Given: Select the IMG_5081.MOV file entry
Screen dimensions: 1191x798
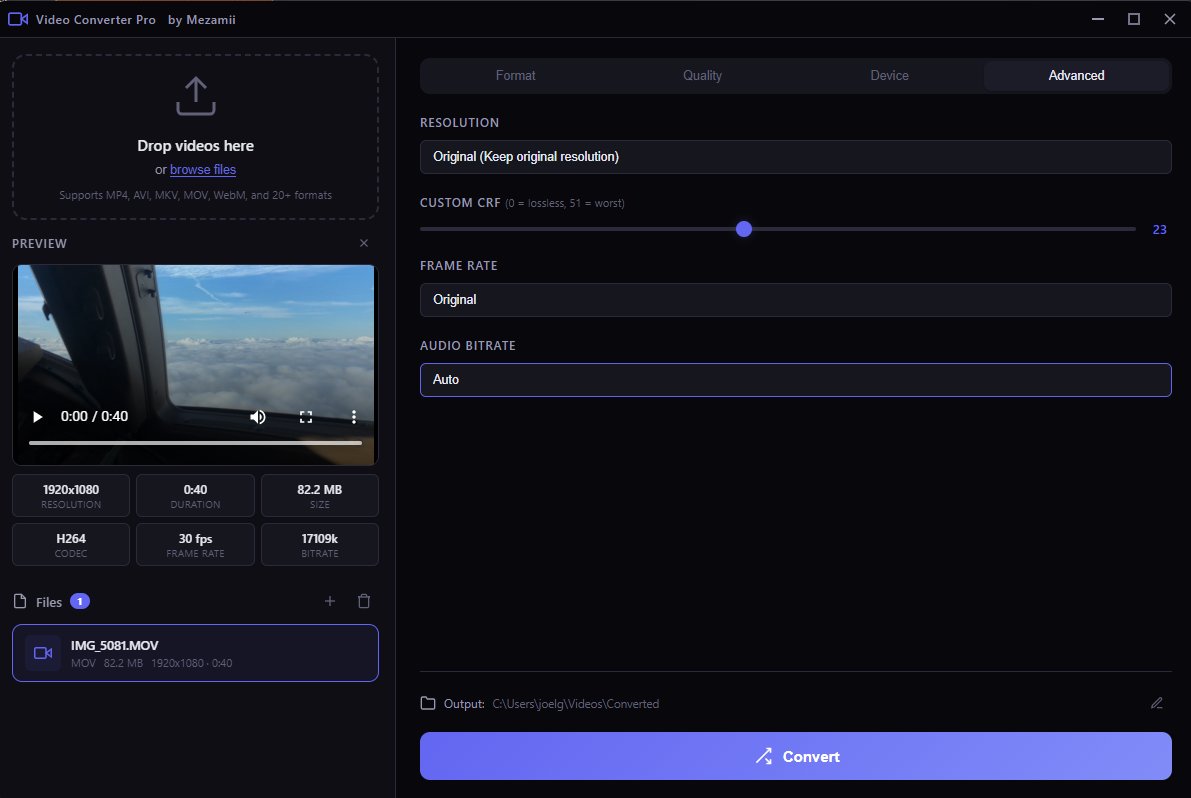Looking at the screenshot, I should (x=195, y=653).
